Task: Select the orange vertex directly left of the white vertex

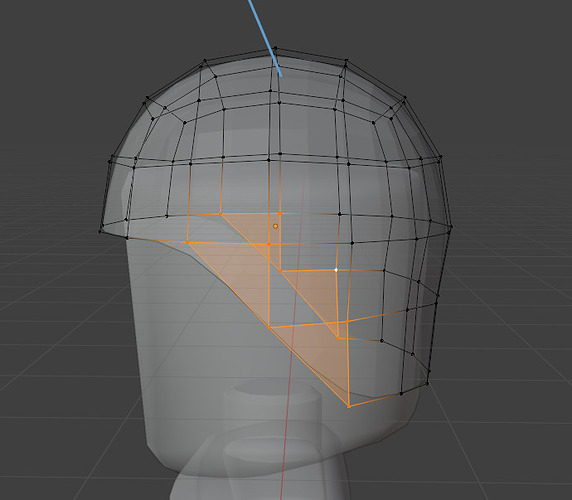Action: point(280,271)
